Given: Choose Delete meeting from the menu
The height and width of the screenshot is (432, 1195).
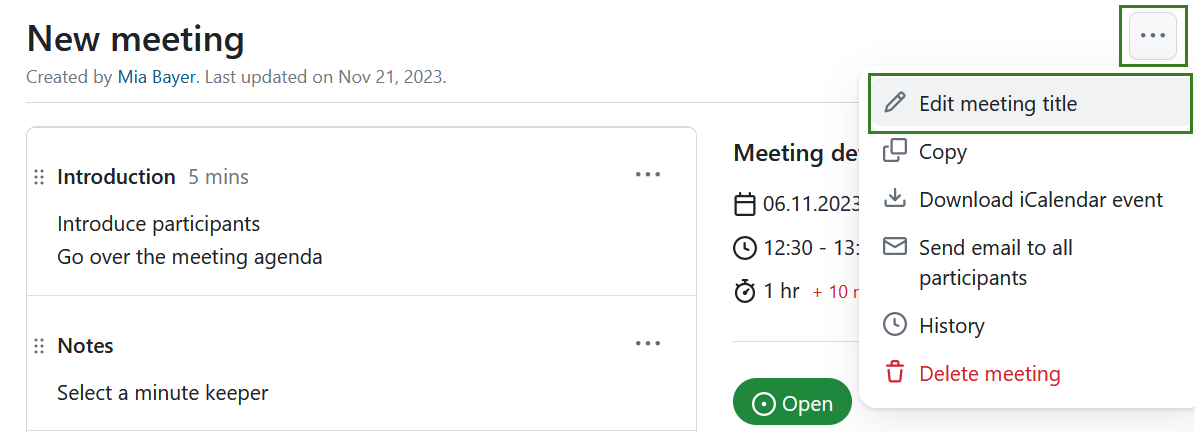Looking at the screenshot, I should click(989, 374).
